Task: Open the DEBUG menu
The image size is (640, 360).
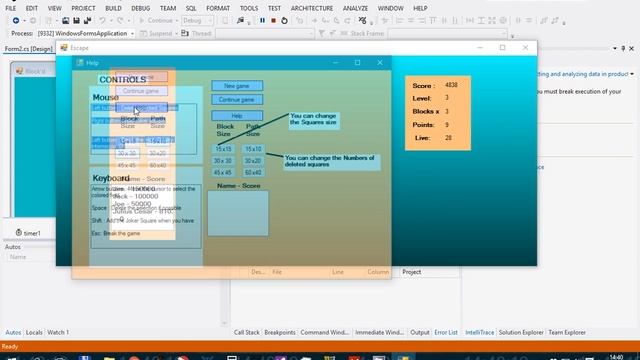Action: pyautogui.click(x=140, y=8)
